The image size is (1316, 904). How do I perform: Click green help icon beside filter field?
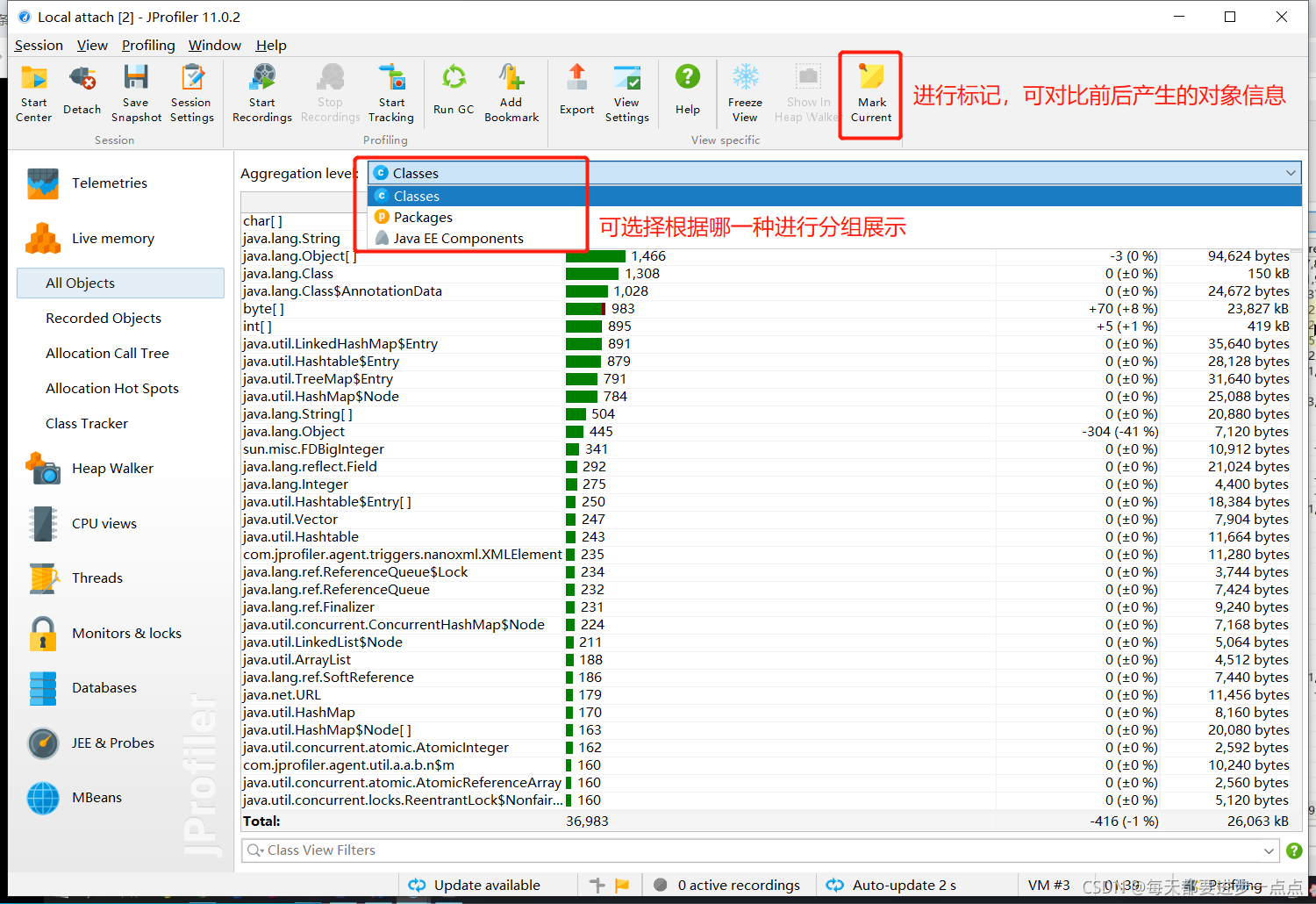[x=1294, y=850]
